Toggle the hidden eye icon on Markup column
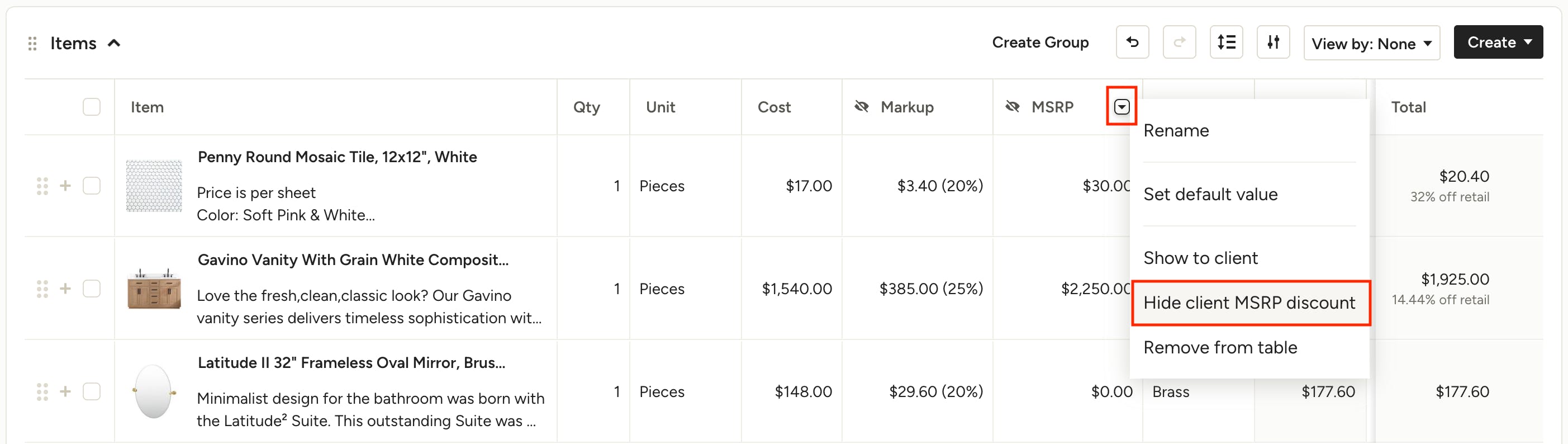Viewport: 1568px width, 444px height. click(861, 107)
